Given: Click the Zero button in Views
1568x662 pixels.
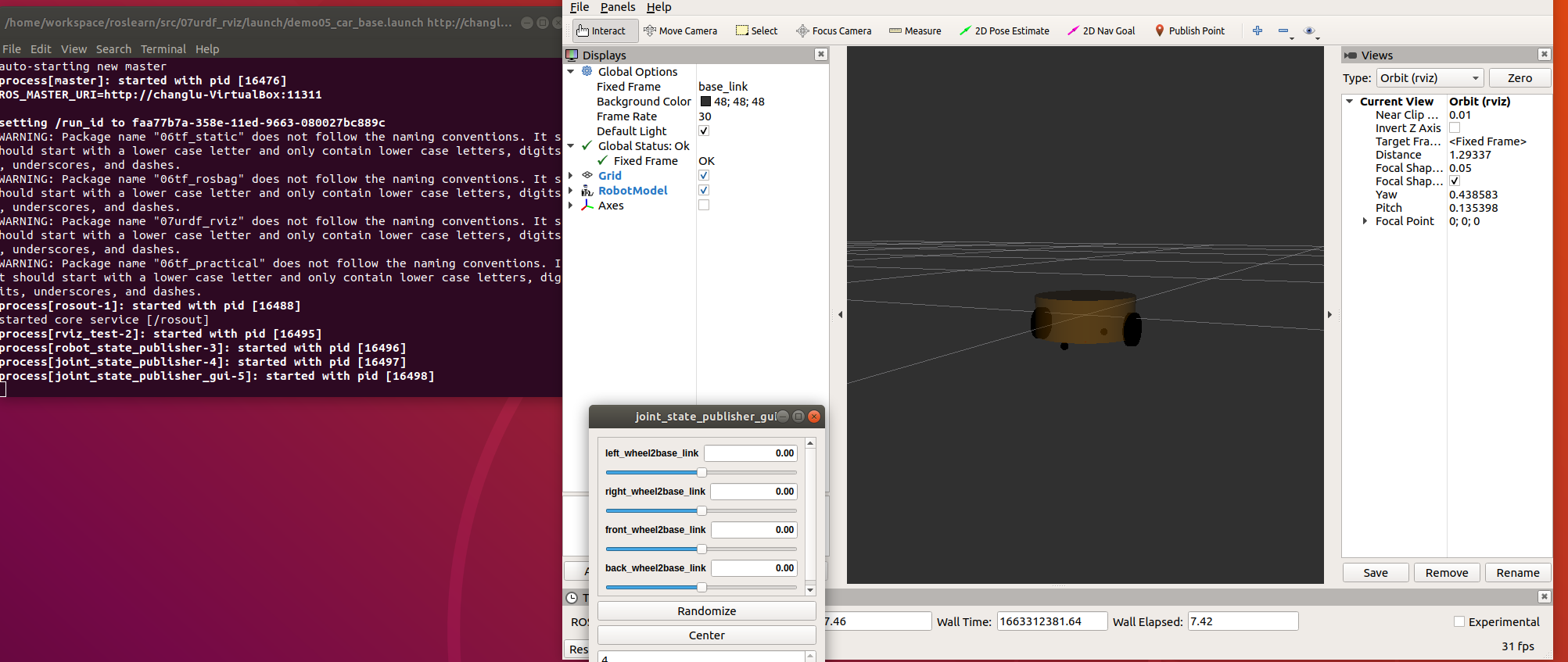Looking at the screenshot, I should [1520, 78].
